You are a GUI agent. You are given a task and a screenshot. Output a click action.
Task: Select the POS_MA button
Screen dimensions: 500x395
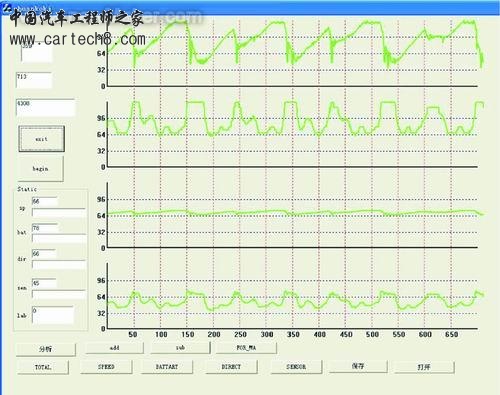[x=246, y=348]
